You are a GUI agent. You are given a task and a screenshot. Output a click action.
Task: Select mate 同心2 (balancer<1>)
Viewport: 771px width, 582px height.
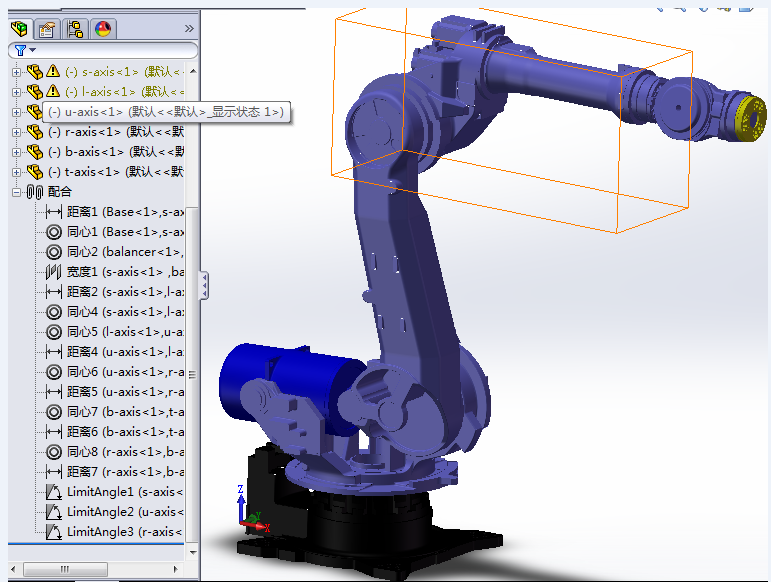pos(125,252)
